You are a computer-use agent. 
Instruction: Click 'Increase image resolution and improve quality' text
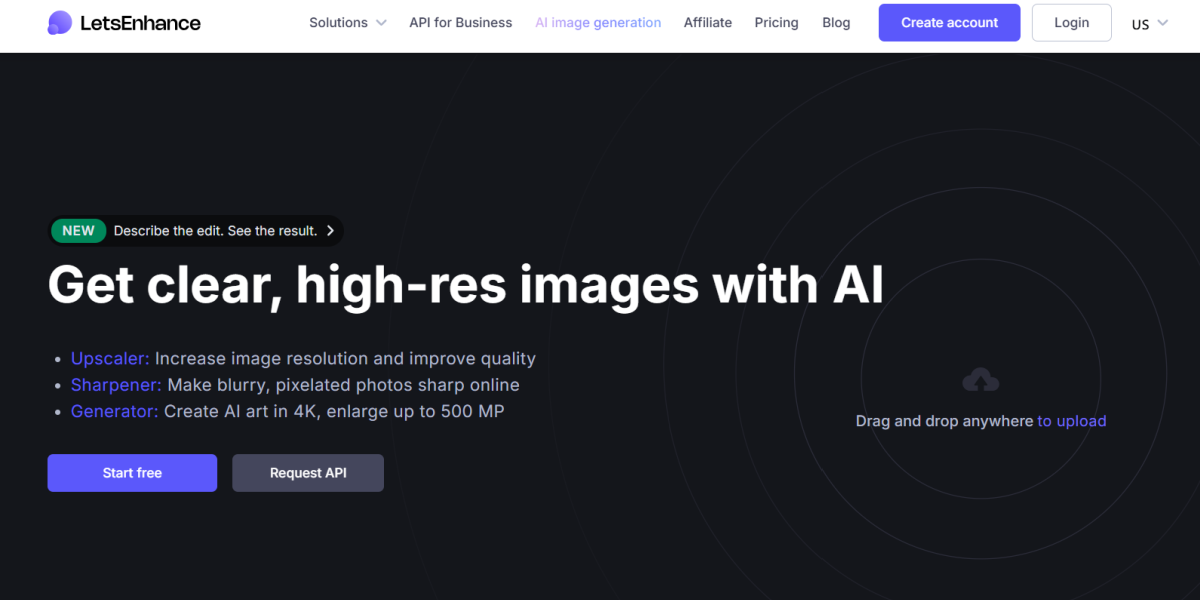345,358
